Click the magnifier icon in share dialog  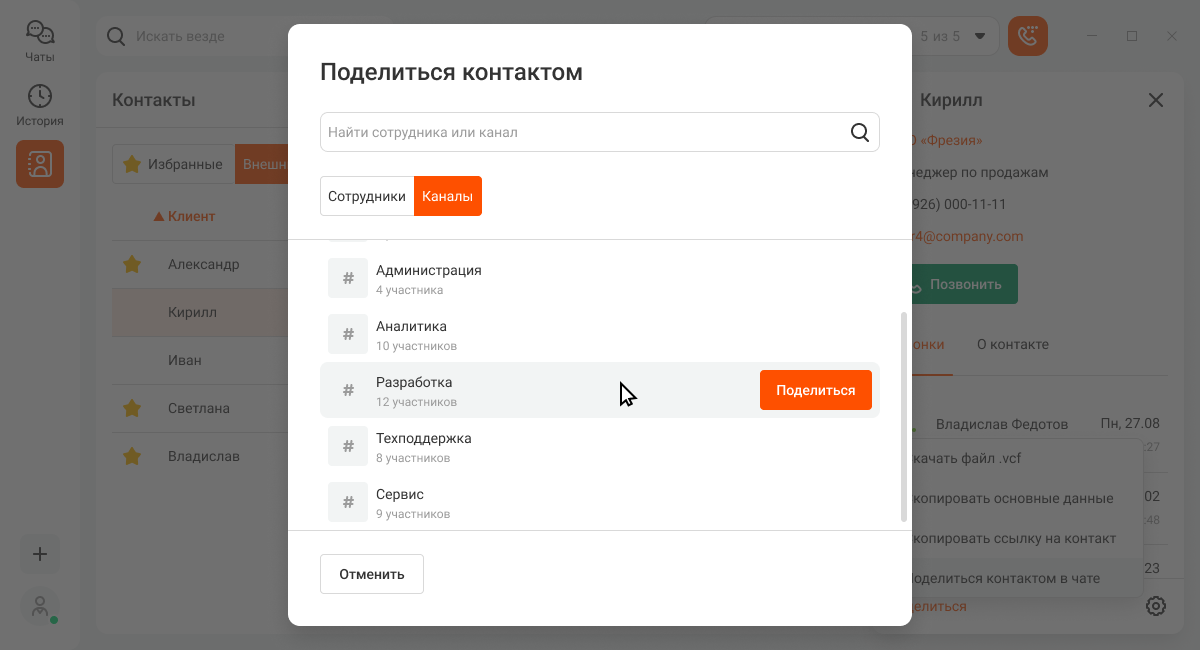click(x=859, y=132)
